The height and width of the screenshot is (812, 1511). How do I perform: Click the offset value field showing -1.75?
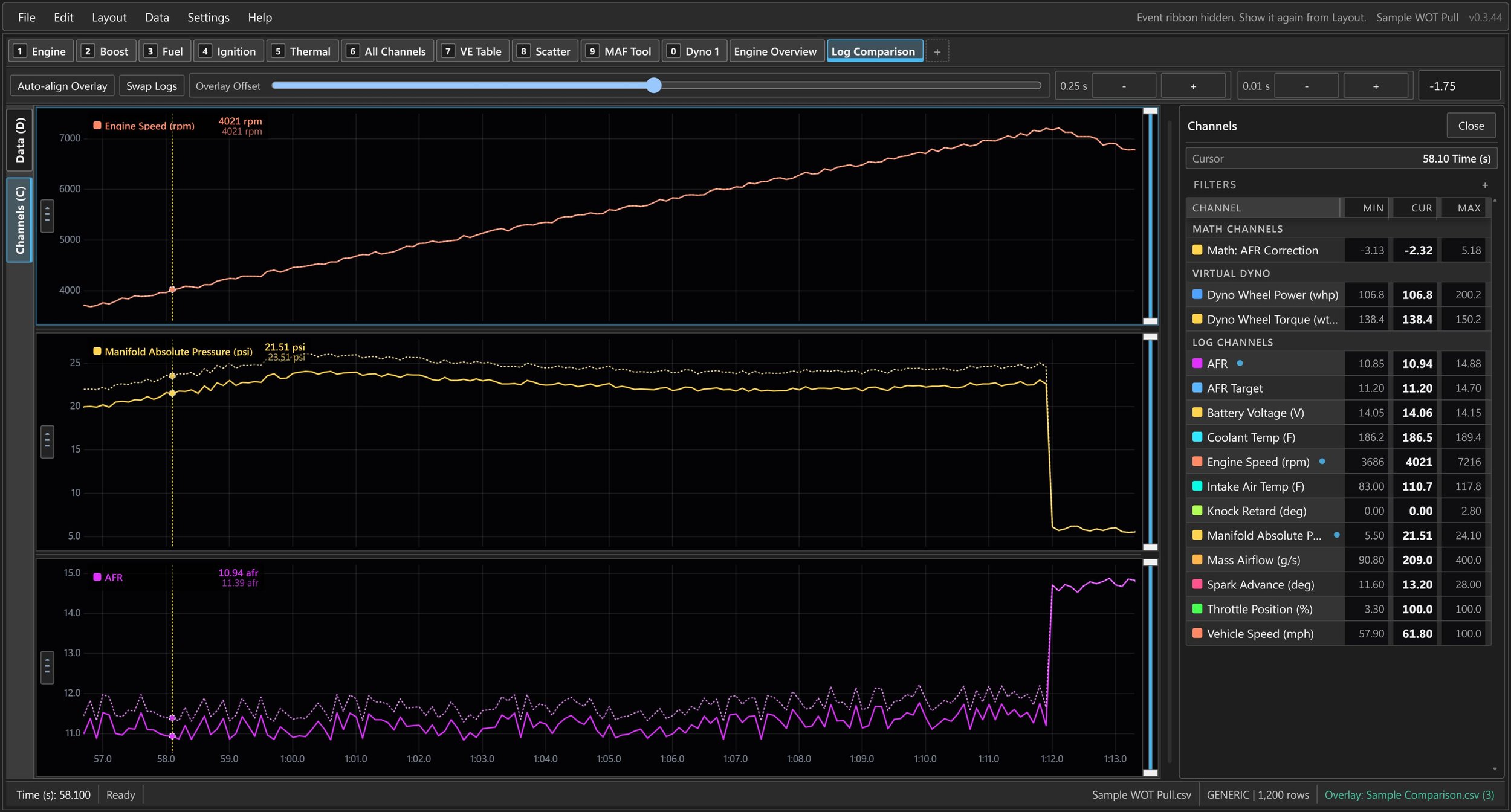1459,86
